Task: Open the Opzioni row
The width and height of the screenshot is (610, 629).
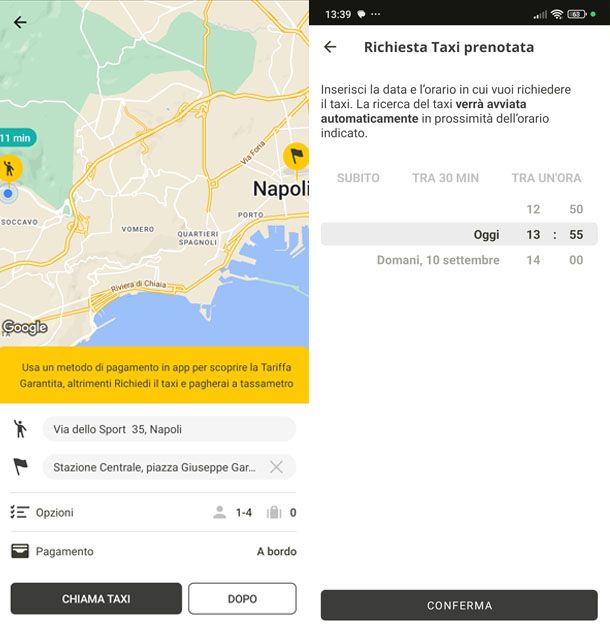Action: point(154,512)
